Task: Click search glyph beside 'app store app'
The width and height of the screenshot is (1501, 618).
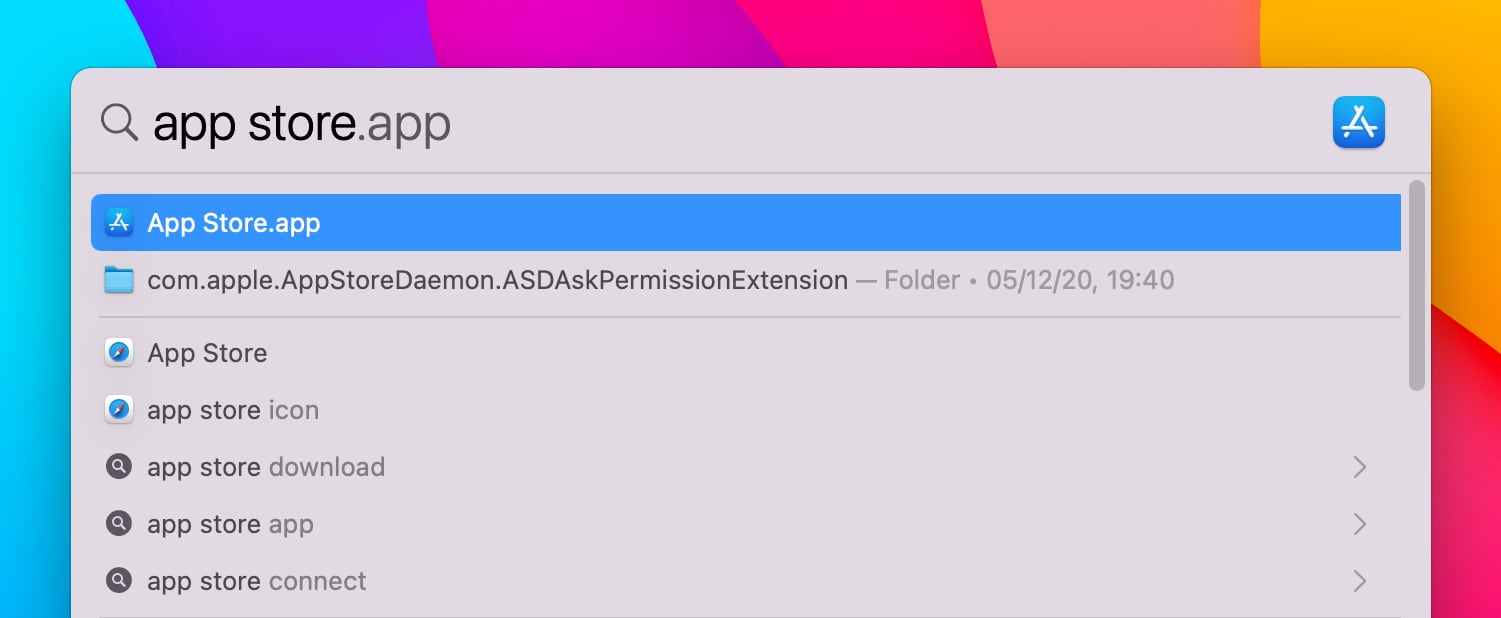Action: coord(119,524)
